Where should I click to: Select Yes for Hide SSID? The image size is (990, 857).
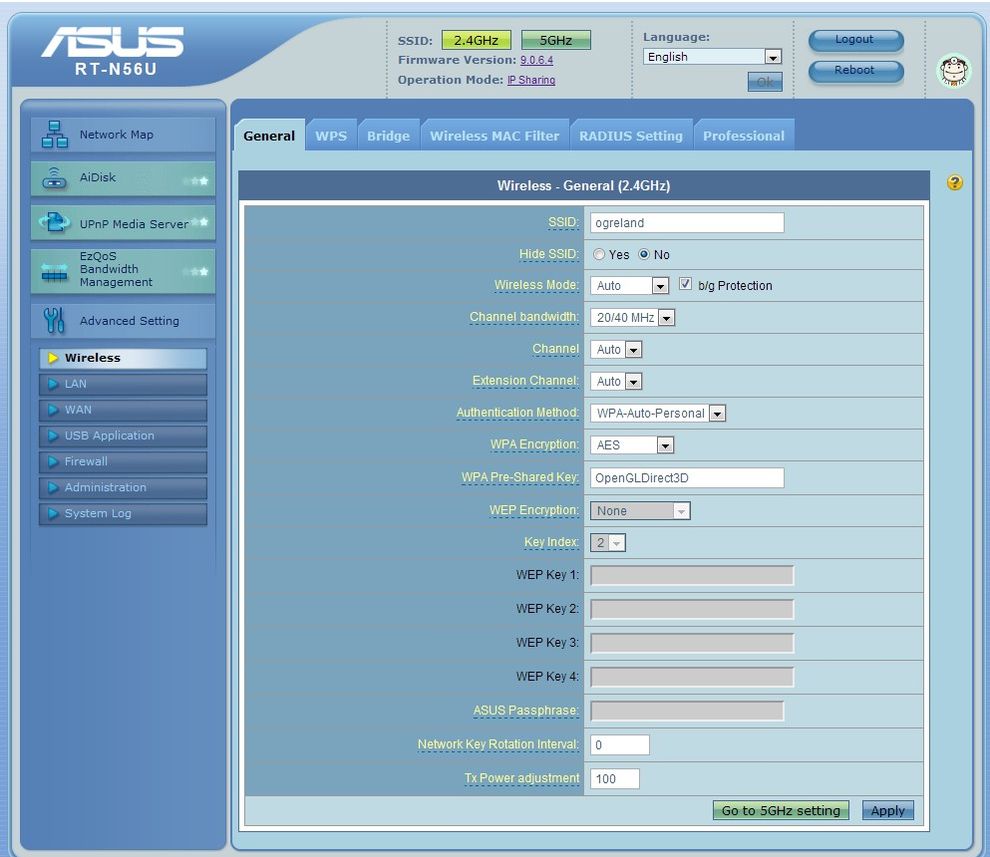pyautogui.click(x=599, y=255)
